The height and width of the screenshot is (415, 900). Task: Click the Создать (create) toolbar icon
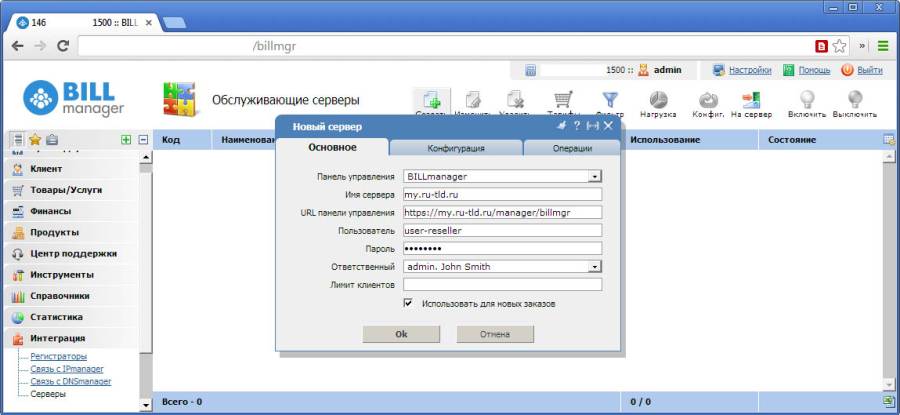430,100
